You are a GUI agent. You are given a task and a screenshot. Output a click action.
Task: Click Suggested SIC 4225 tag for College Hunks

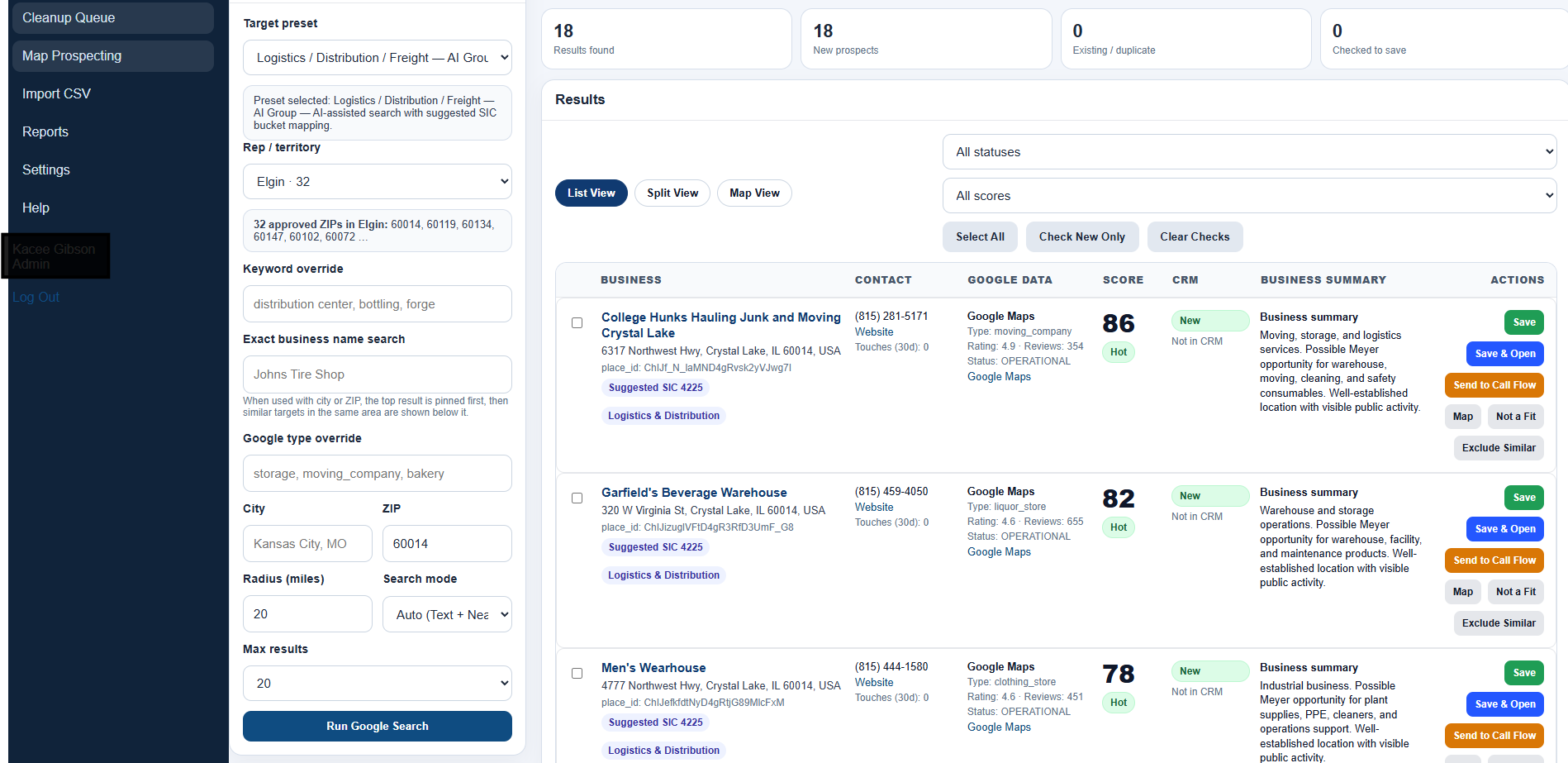coord(656,388)
